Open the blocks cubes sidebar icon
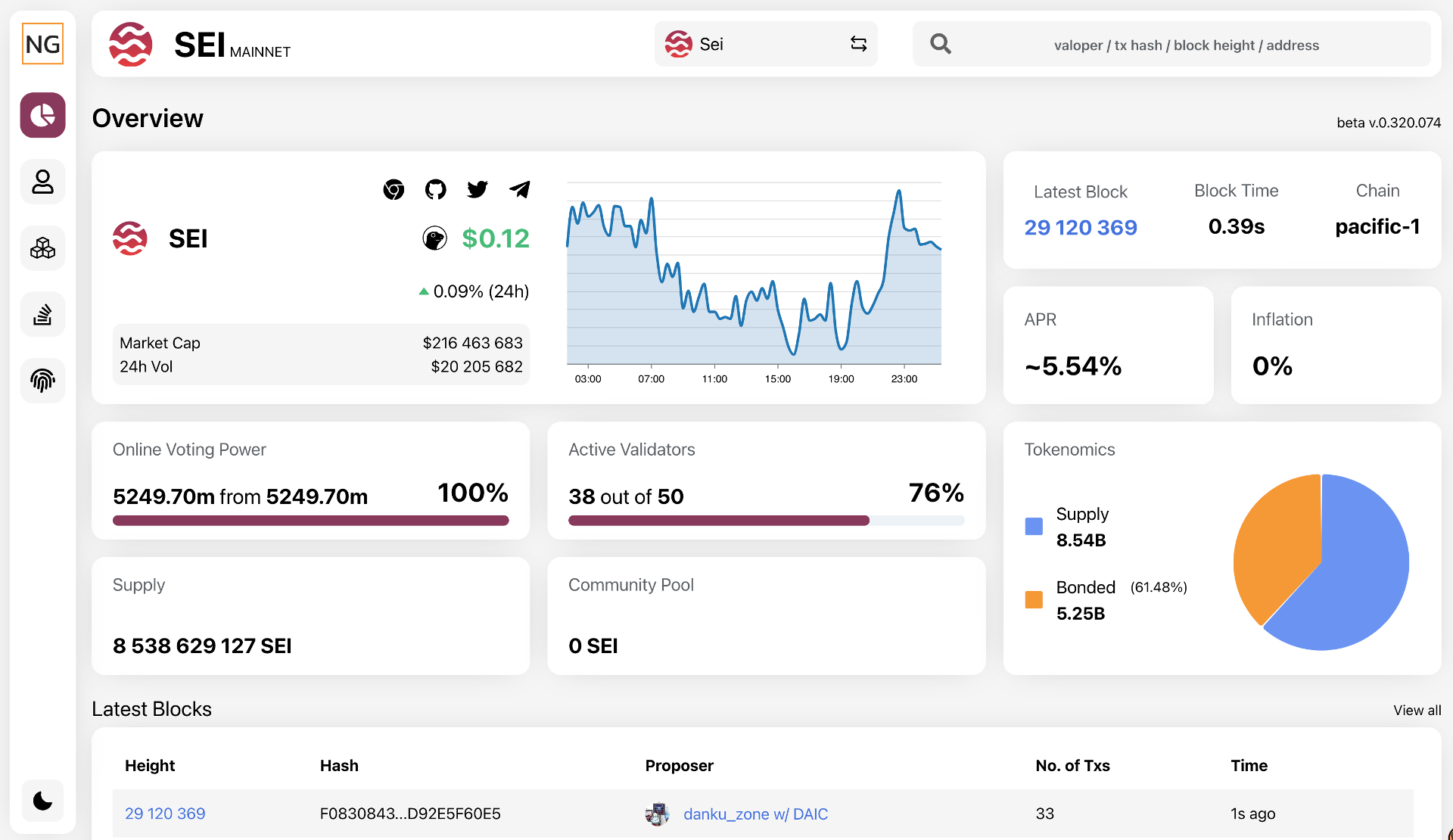The image size is (1453, 840). pos(42,247)
